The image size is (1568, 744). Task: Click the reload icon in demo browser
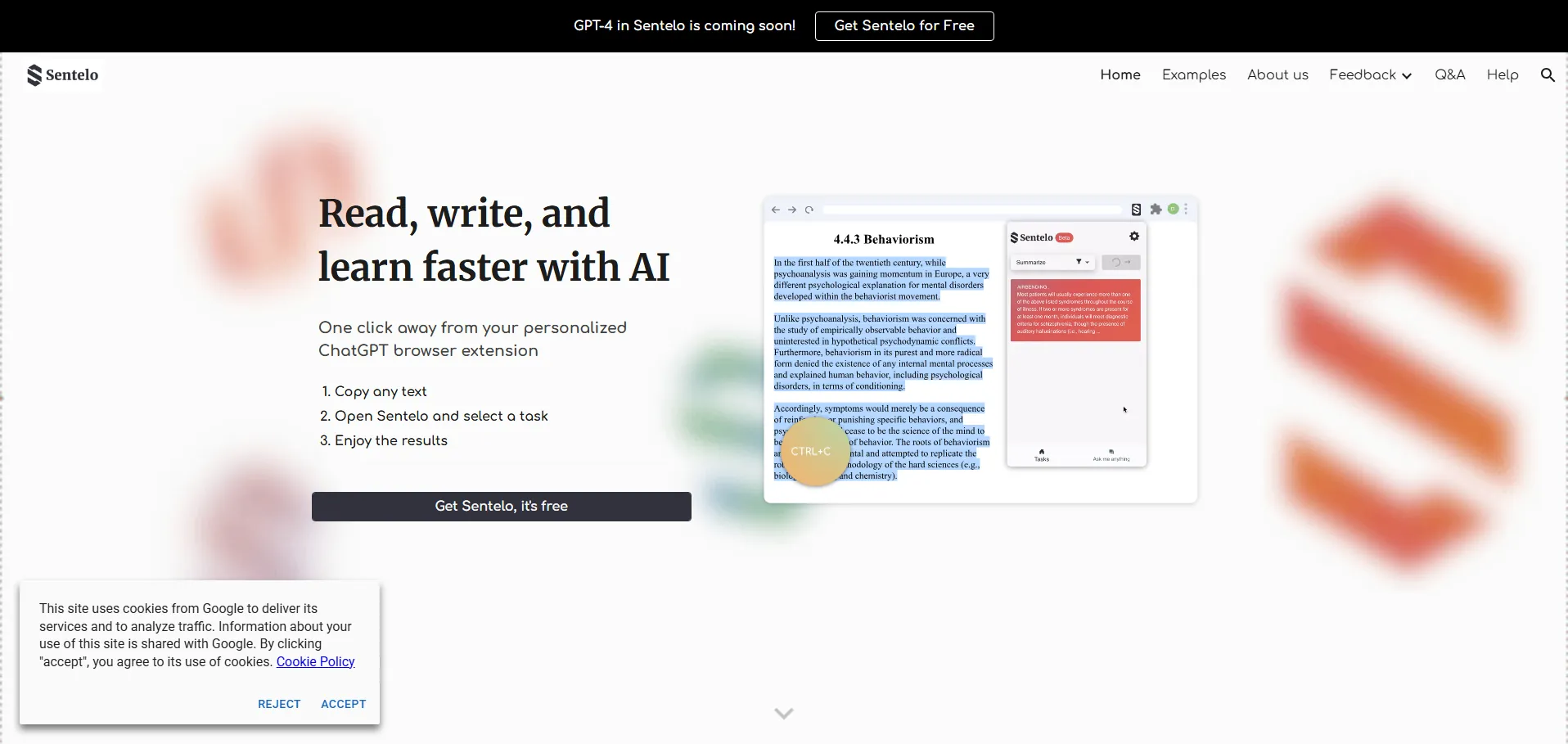[809, 210]
